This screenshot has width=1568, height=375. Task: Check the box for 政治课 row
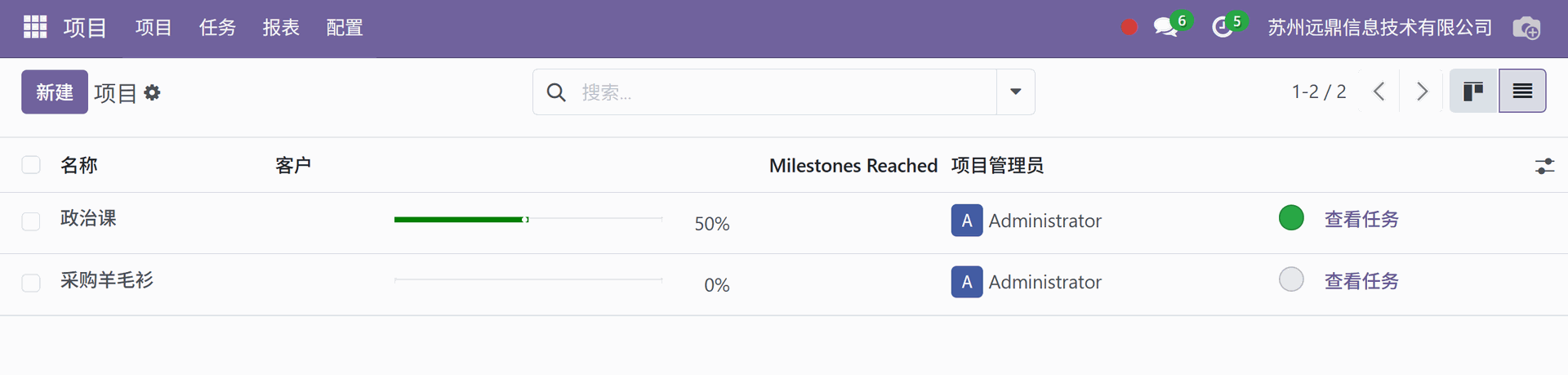click(x=31, y=221)
